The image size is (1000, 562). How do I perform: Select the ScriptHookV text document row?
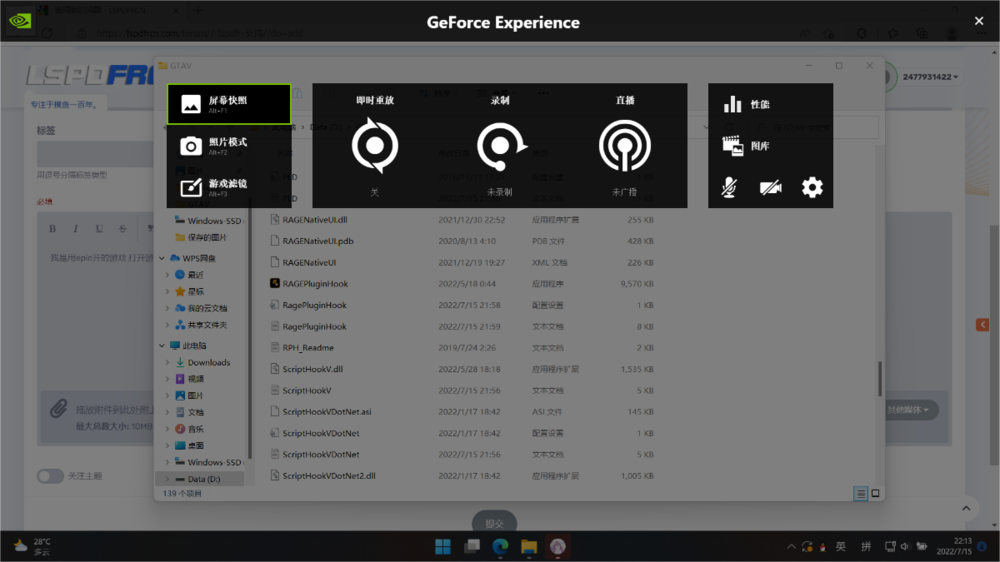[x=462, y=390]
